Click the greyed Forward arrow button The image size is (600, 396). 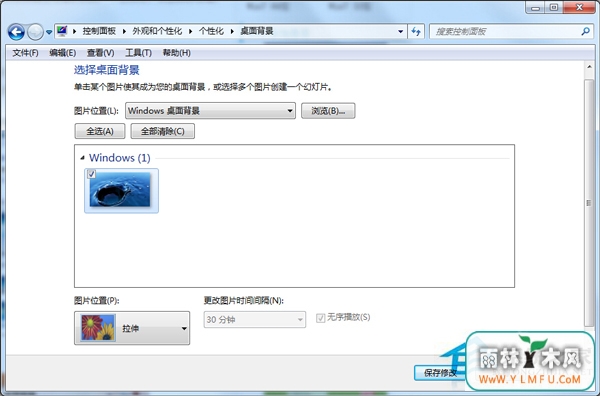[x=35, y=32]
